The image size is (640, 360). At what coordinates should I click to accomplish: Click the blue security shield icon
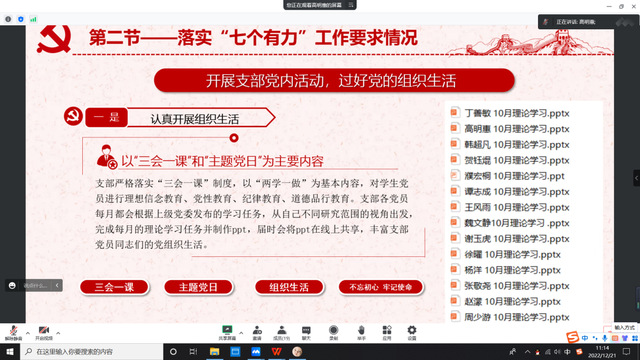coord(21,19)
